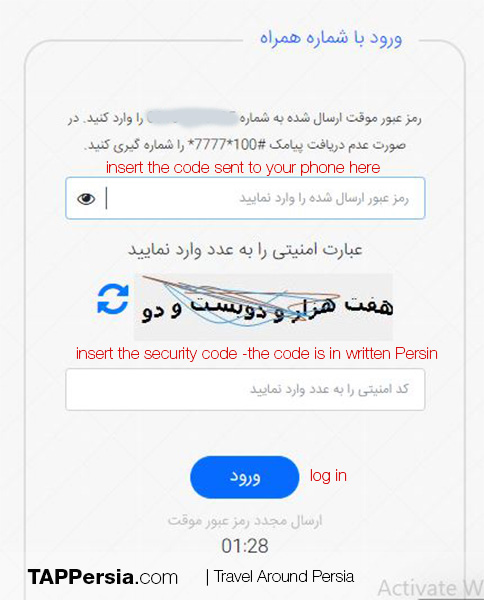Click the TAPPersia.com watermark text

point(103,577)
